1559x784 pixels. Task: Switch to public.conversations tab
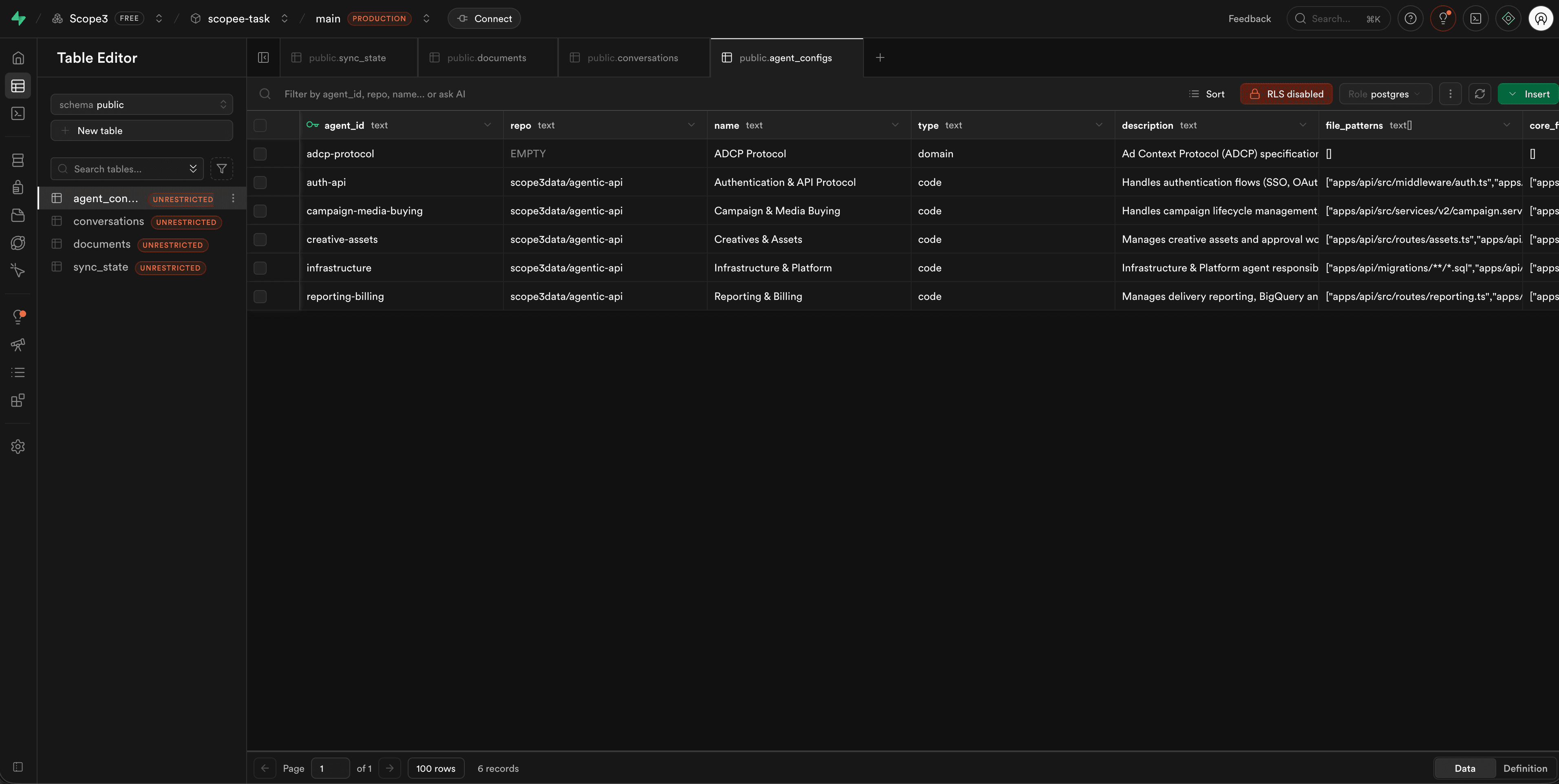coord(634,57)
